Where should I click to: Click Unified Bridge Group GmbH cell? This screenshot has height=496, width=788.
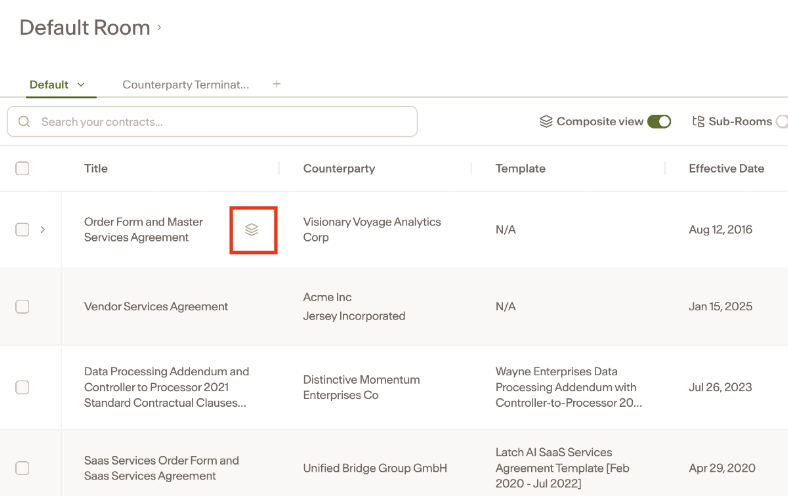pyautogui.click(x=375, y=468)
